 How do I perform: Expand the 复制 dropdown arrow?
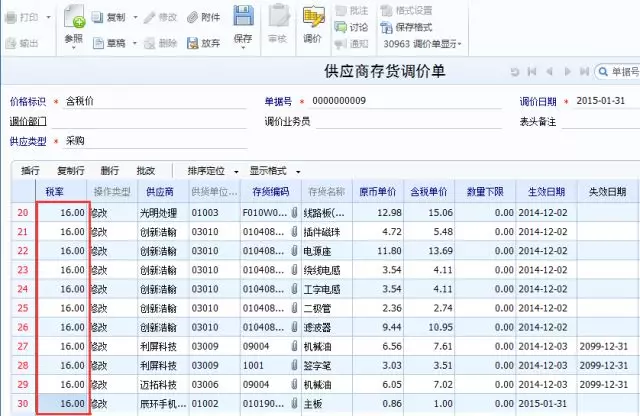(135, 17)
